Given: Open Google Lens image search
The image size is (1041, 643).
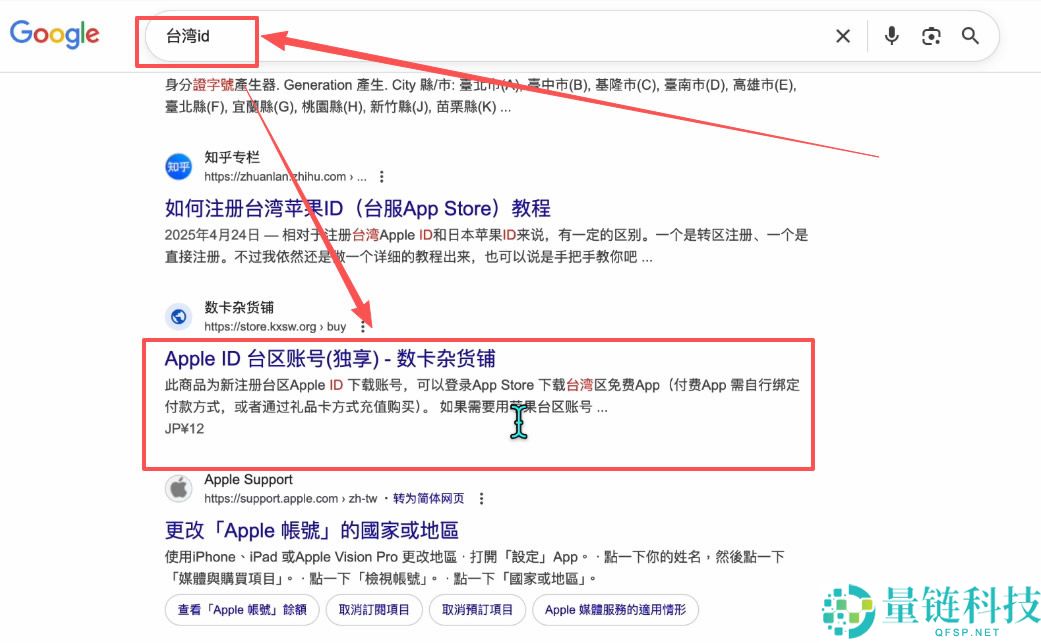Looking at the screenshot, I should (x=931, y=35).
